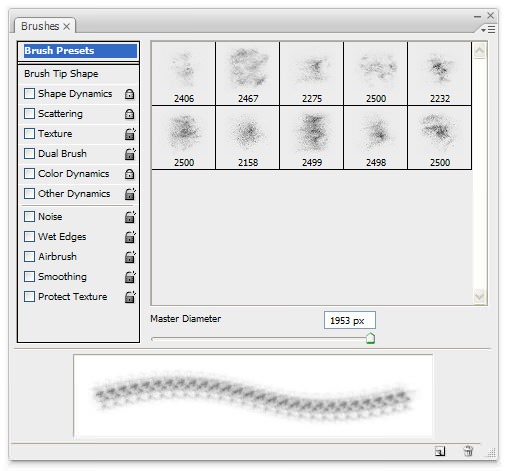The width and height of the screenshot is (506, 471).
Task: Close the Brushes panel window
Action: tap(490, 15)
